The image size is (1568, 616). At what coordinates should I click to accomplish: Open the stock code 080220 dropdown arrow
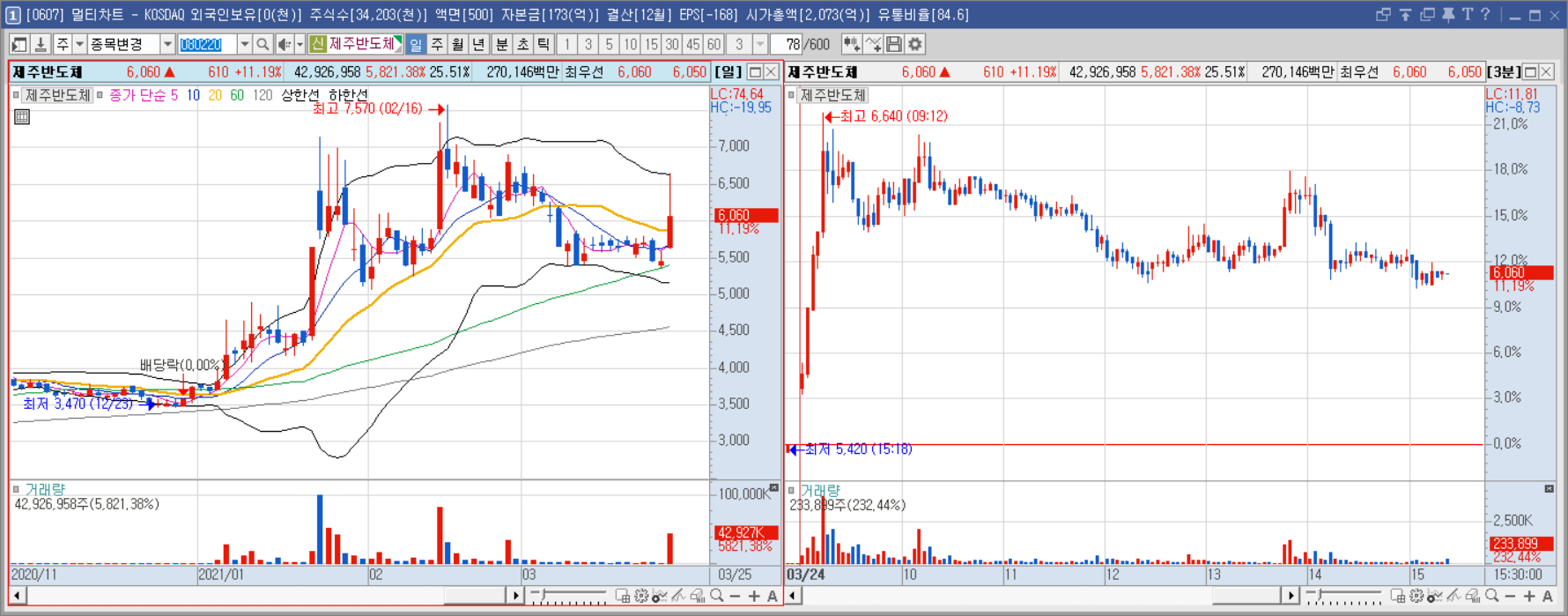pos(245,44)
